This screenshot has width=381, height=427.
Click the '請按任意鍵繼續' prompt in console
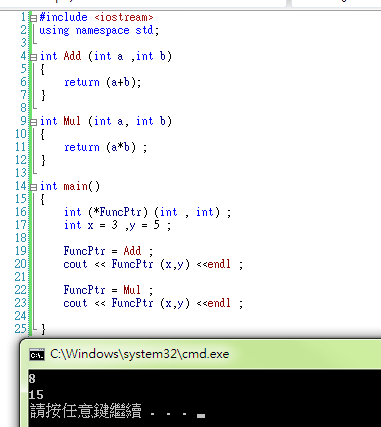point(86,411)
